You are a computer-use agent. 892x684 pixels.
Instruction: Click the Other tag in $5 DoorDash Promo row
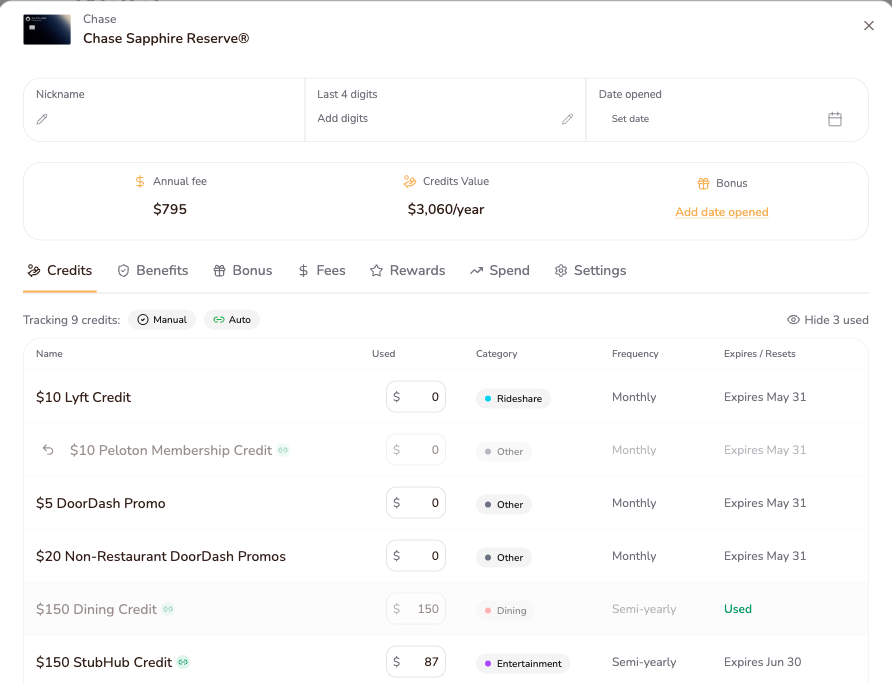click(x=503, y=504)
